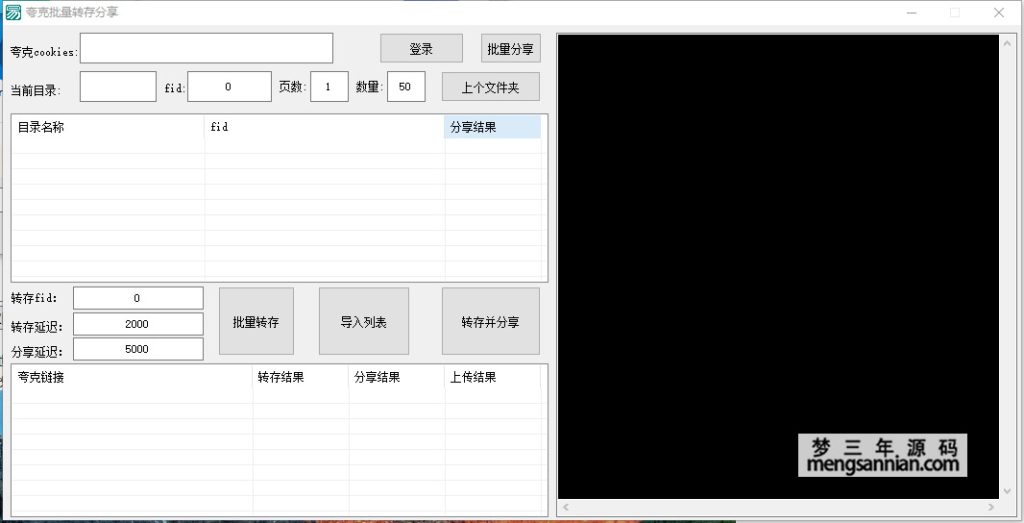Focus the 夸克cookies input field
This screenshot has height=523, width=1024.
click(x=206, y=48)
